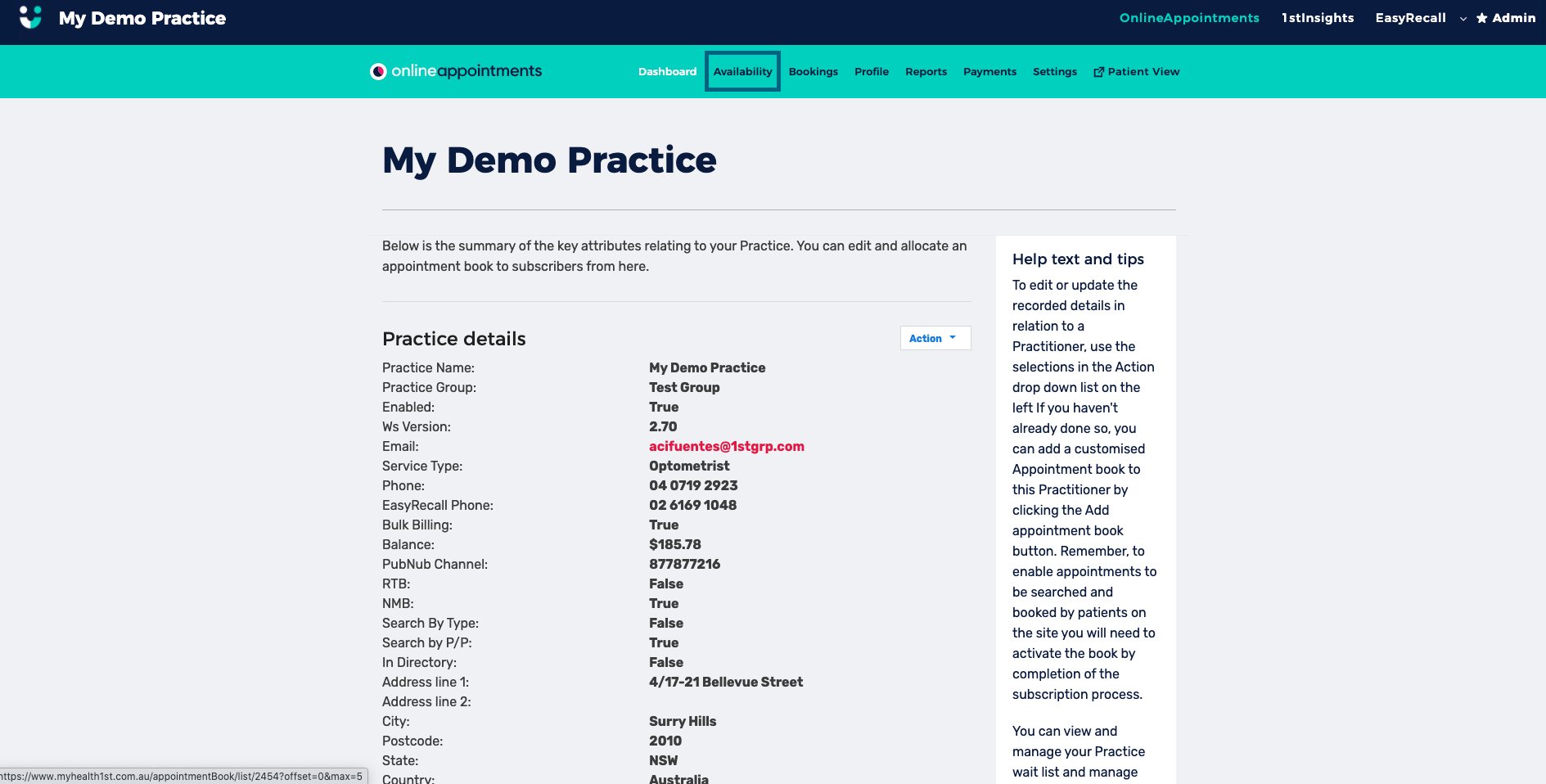
Task: Click the My Demo Practice header title
Action: click(142, 18)
